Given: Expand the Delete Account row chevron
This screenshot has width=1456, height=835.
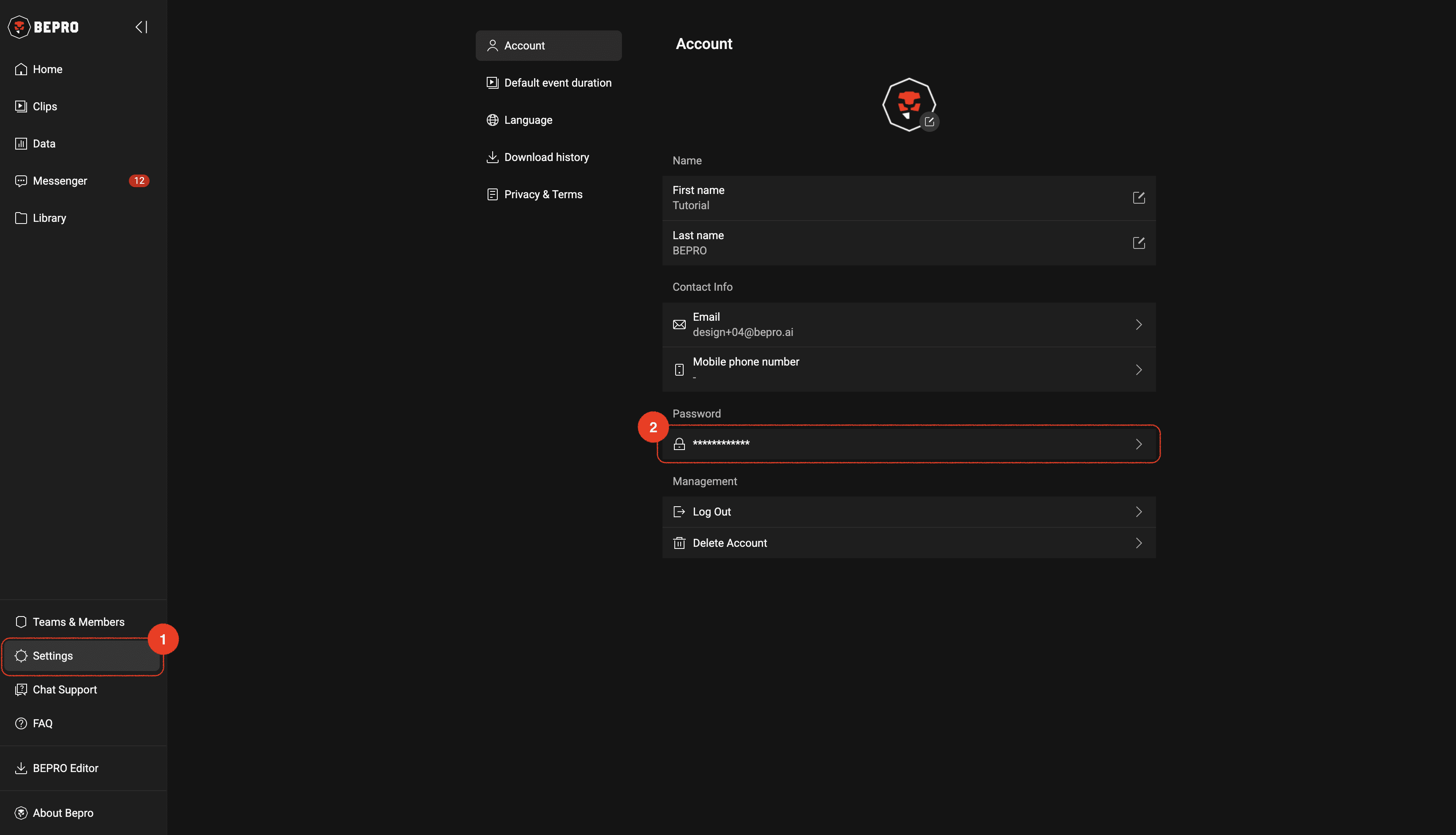Looking at the screenshot, I should click(x=1138, y=543).
